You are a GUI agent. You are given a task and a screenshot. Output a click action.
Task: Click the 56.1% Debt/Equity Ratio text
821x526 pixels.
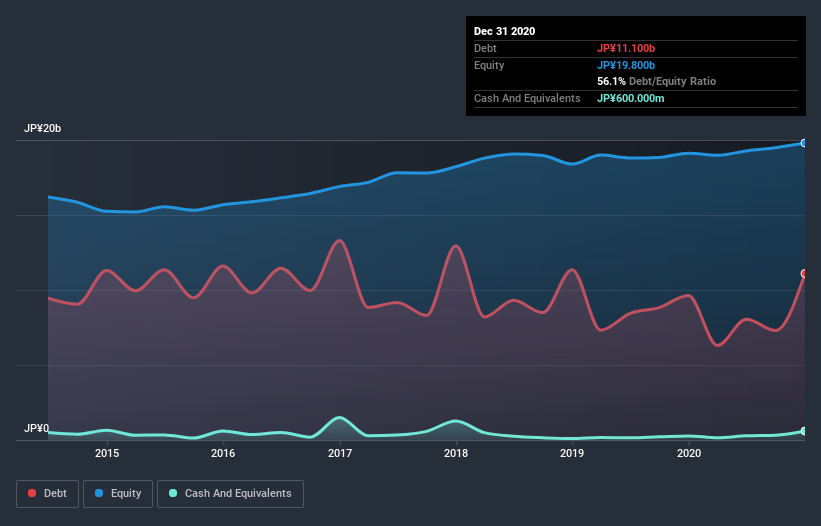[x=657, y=82]
